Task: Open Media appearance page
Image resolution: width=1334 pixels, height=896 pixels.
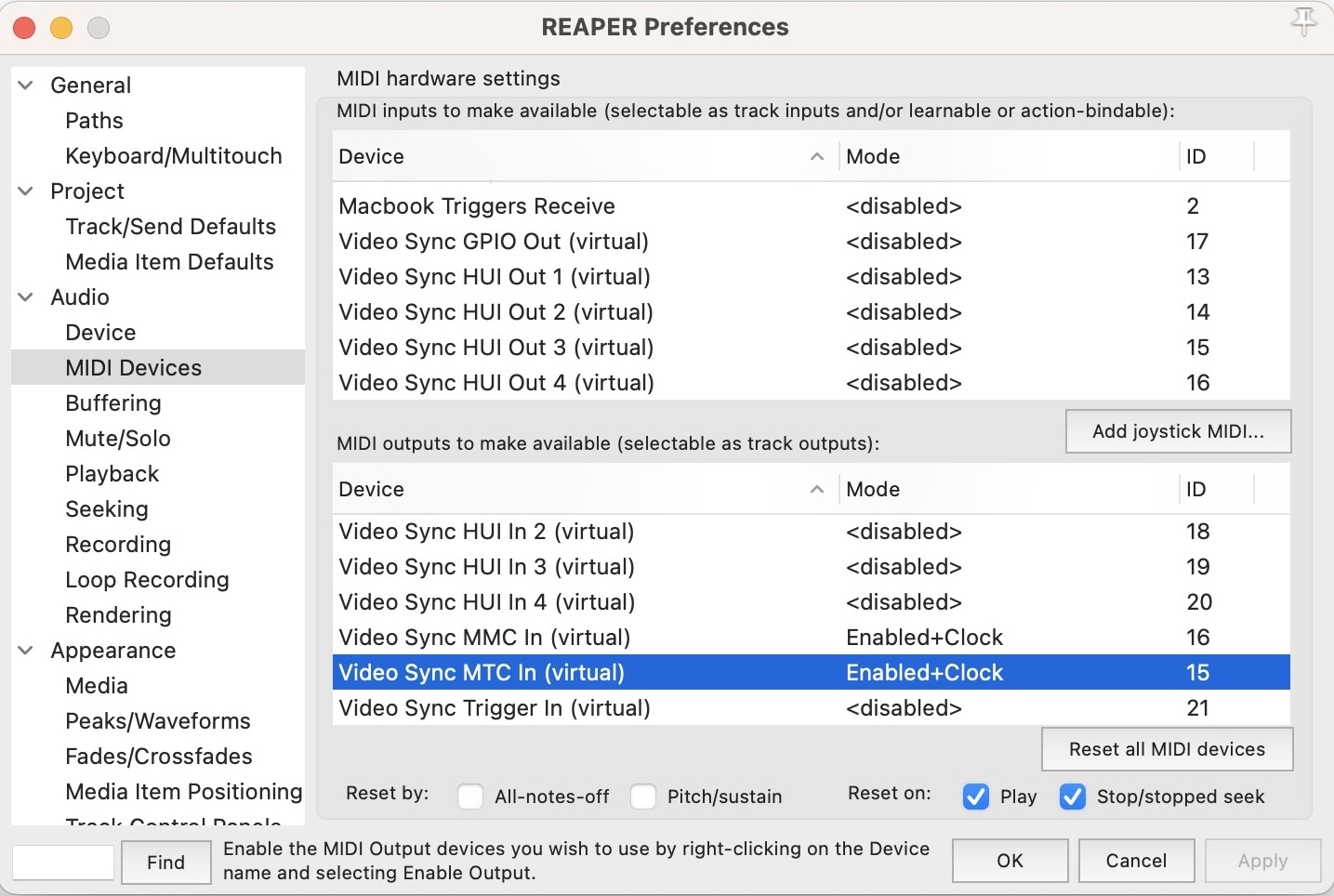Action: pos(97,686)
